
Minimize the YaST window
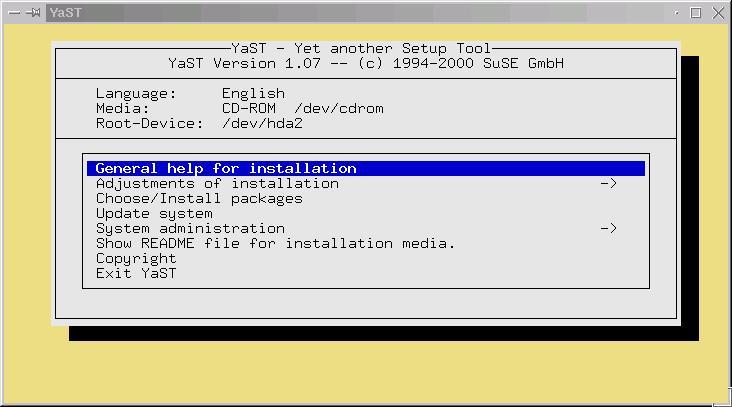[677, 13]
